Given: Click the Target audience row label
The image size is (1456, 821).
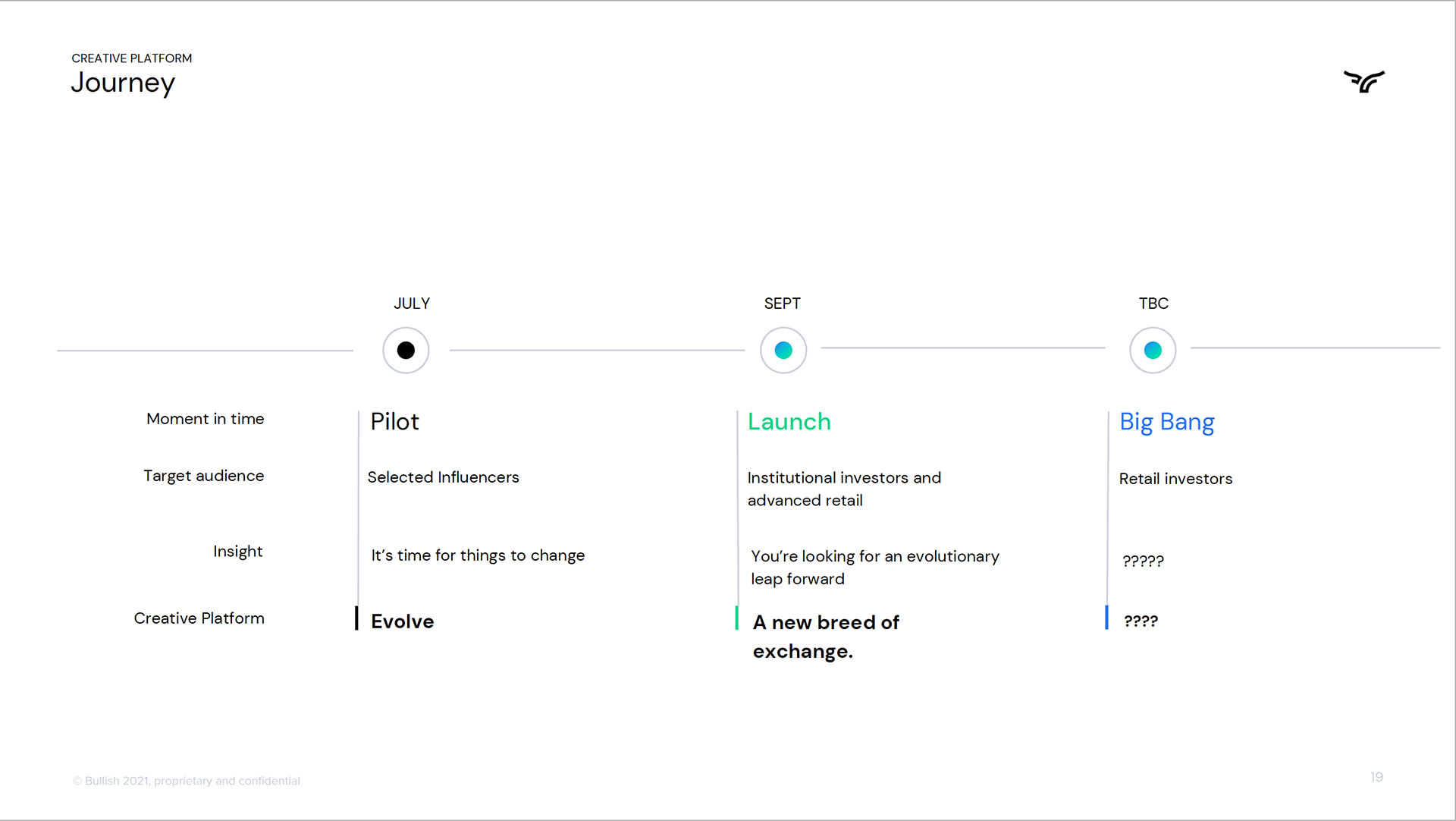Looking at the screenshot, I should click(x=203, y=476).
